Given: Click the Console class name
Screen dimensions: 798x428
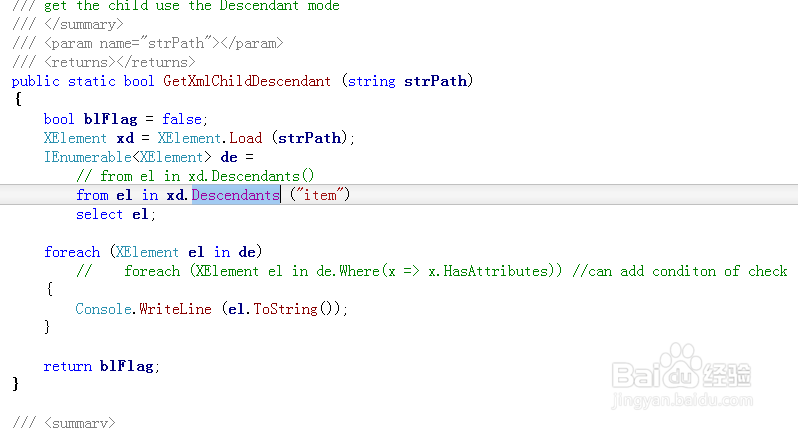Looking at the screenshot, I should [x=103, y=309].
